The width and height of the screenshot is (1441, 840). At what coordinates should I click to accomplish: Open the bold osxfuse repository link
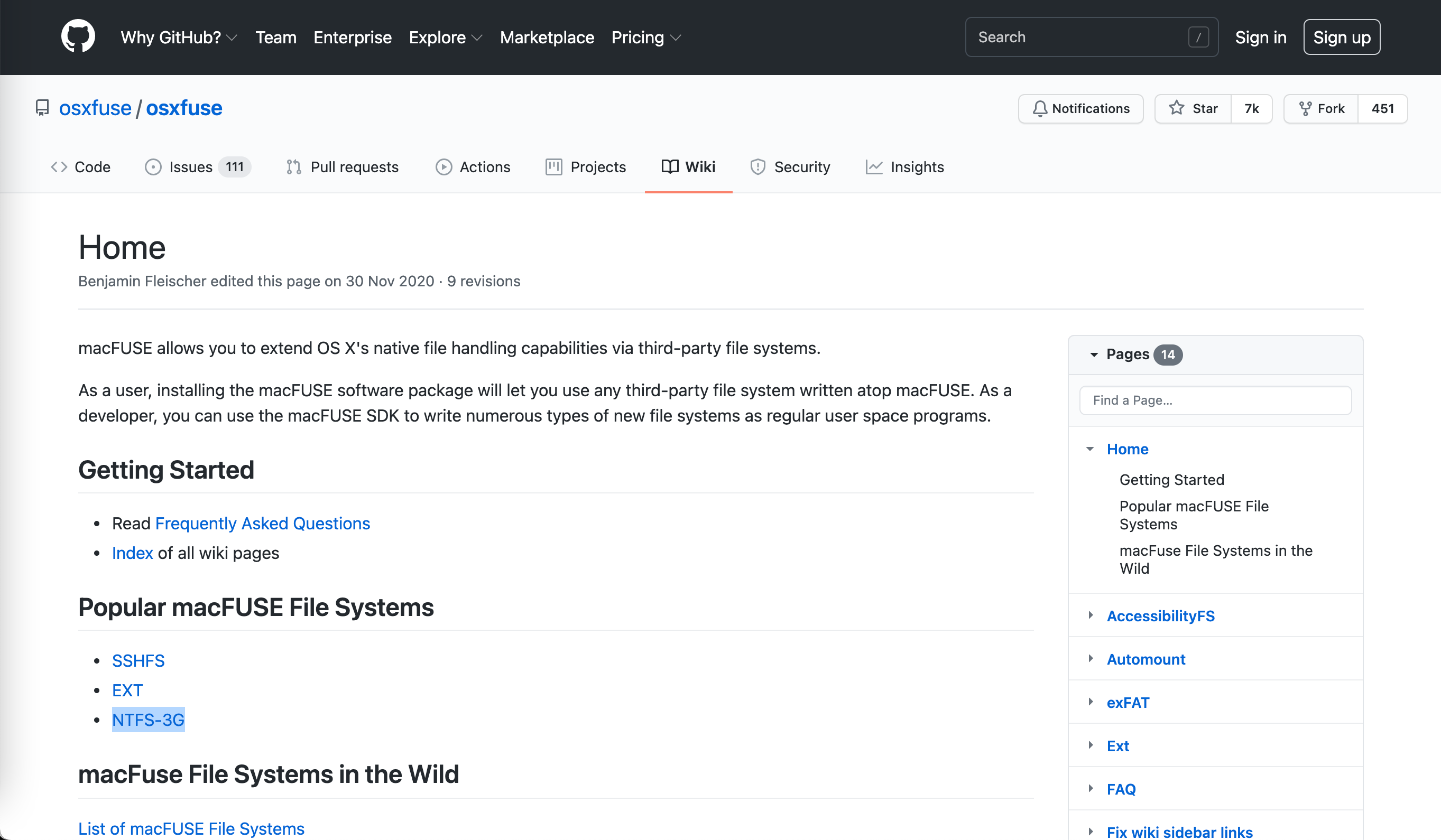pyautogui.click(x=184, y=108)
